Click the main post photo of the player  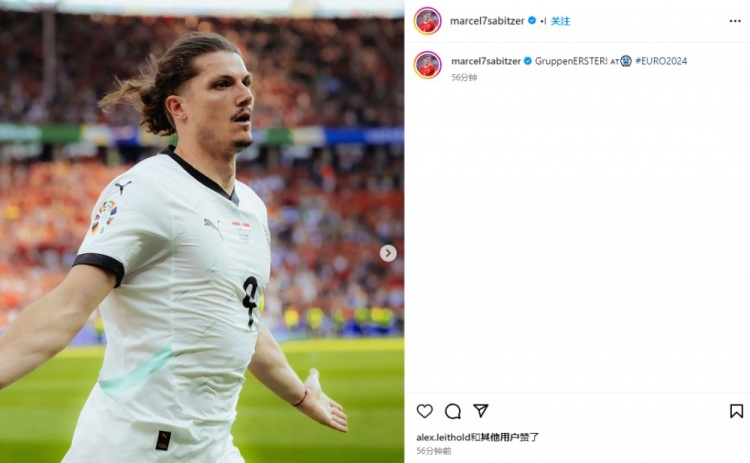click(x=202, y=232)
